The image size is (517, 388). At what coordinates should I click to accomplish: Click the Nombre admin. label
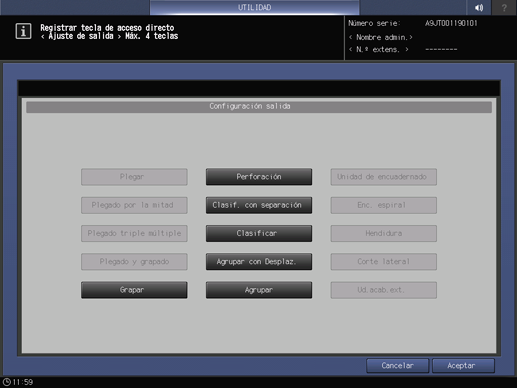pyautogui.click(x=381, y=37)
